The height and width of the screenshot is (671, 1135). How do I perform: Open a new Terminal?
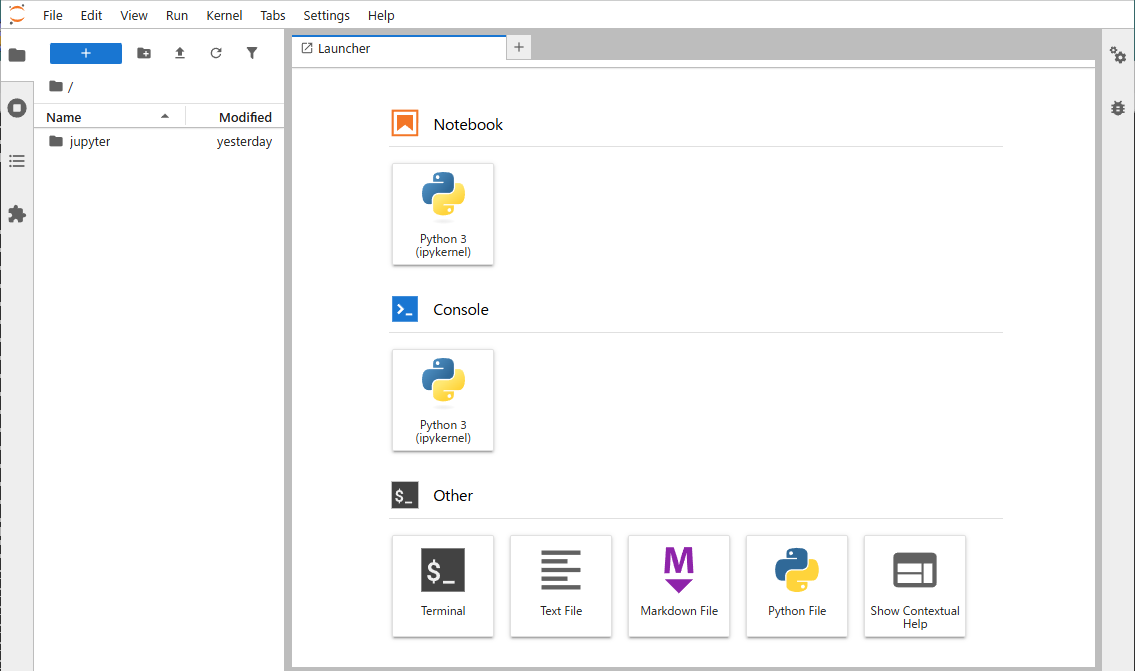[443, 586]
